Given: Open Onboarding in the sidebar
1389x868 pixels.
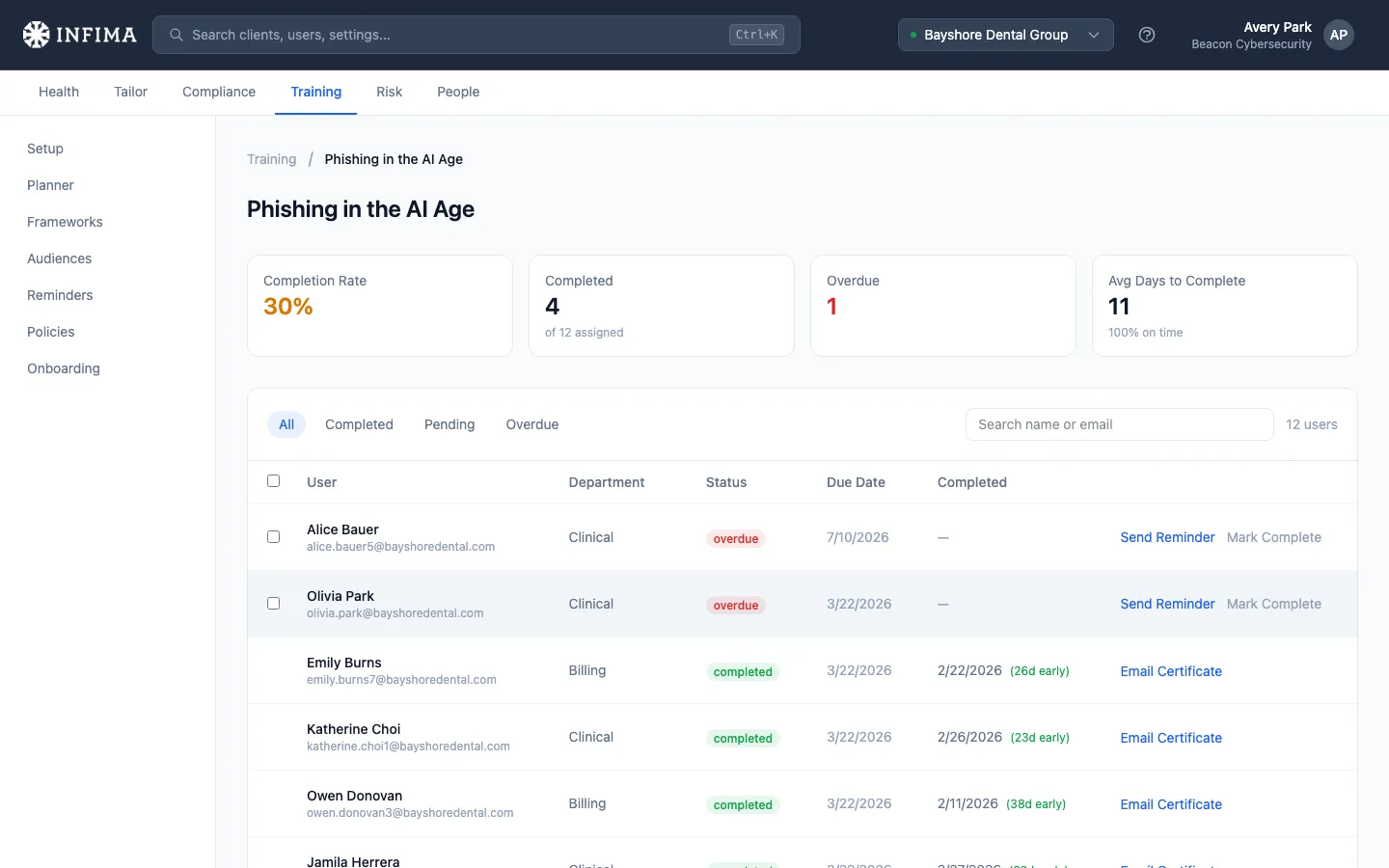Looking at the screenshot, I should point(64,368).
